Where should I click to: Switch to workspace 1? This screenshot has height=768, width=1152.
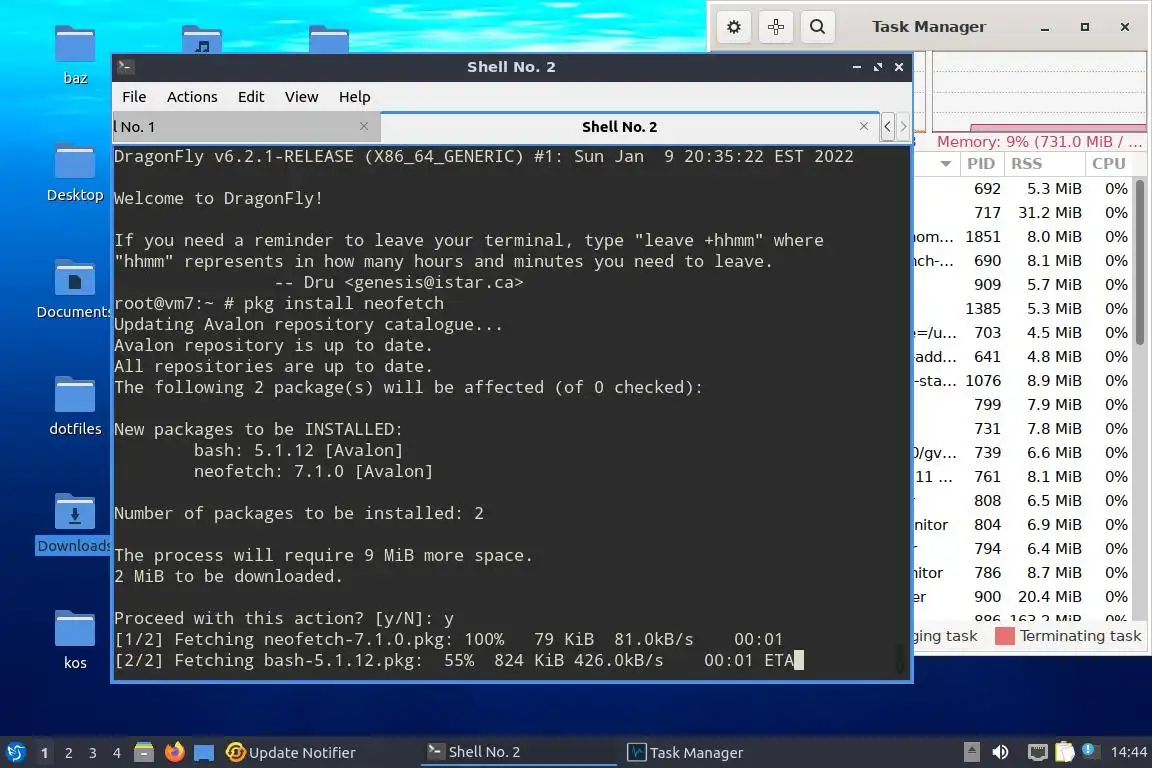[x=44, y=753]
